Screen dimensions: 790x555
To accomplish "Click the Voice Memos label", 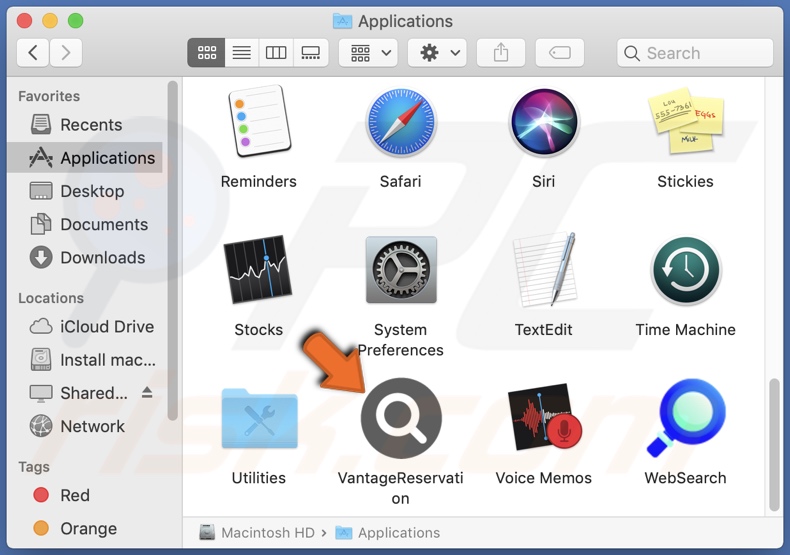I will tap(544, 477).
